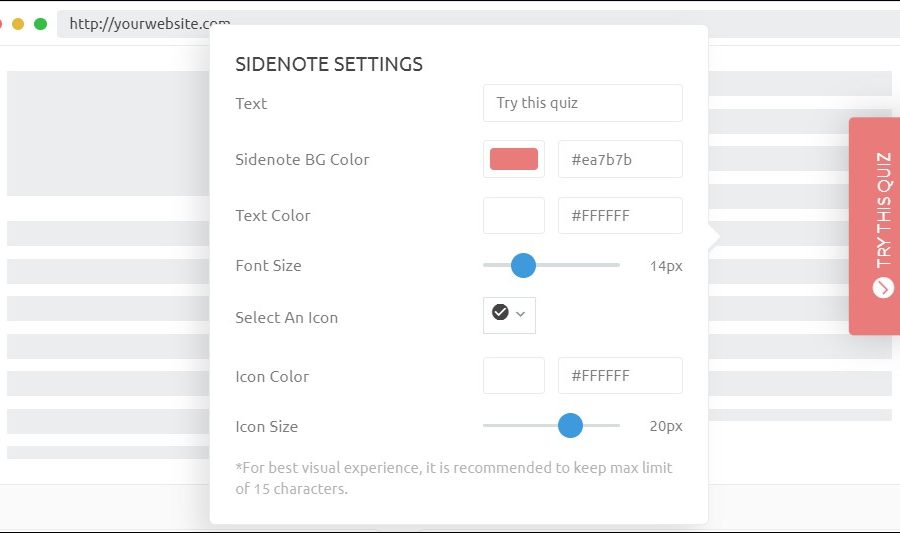Click the Icon Size slider handle

(570, 425)
